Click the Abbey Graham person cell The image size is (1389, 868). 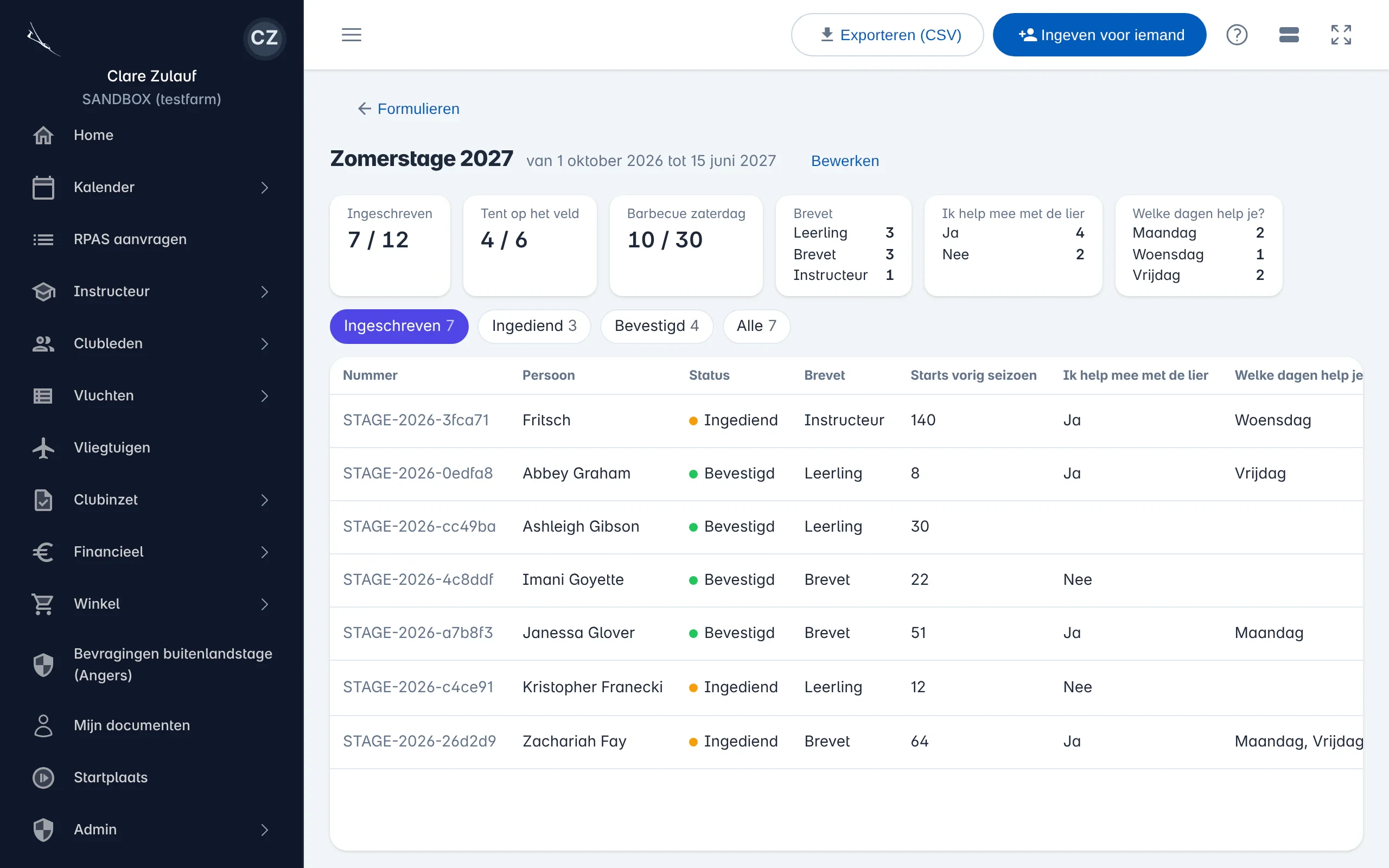(x=576, y=473)
